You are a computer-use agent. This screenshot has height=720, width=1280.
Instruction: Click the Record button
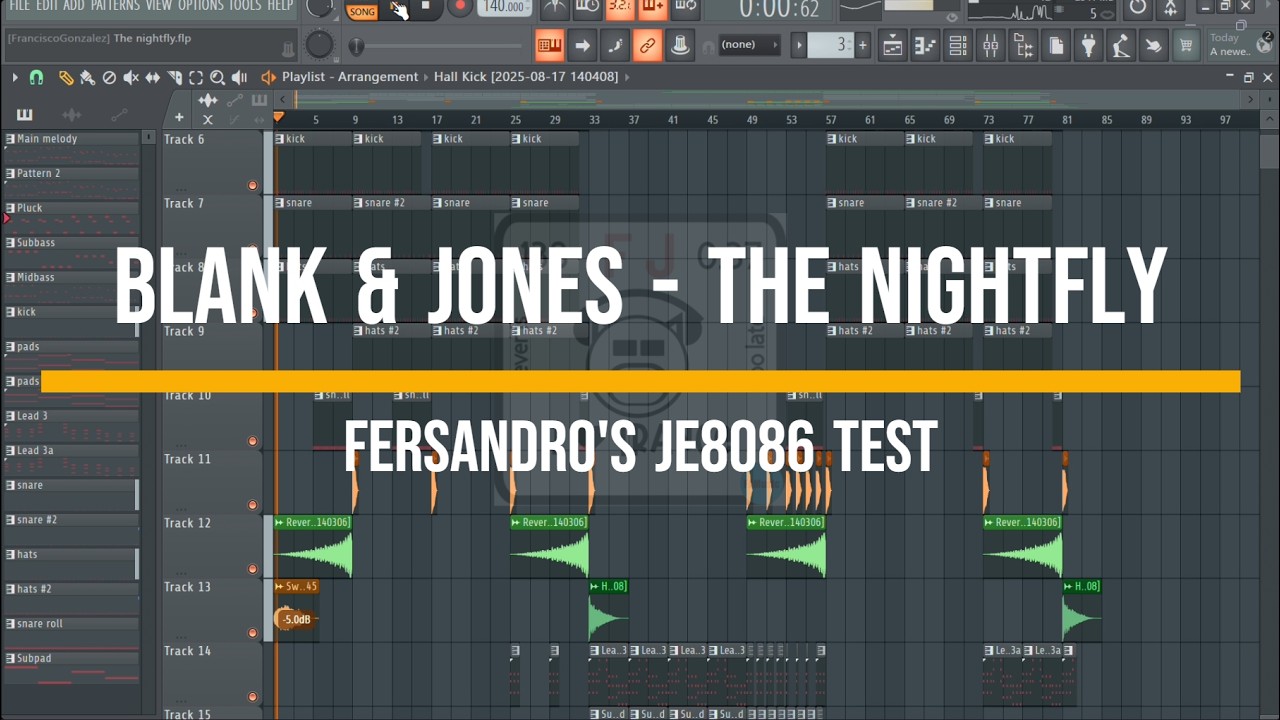tap(460, 7)
